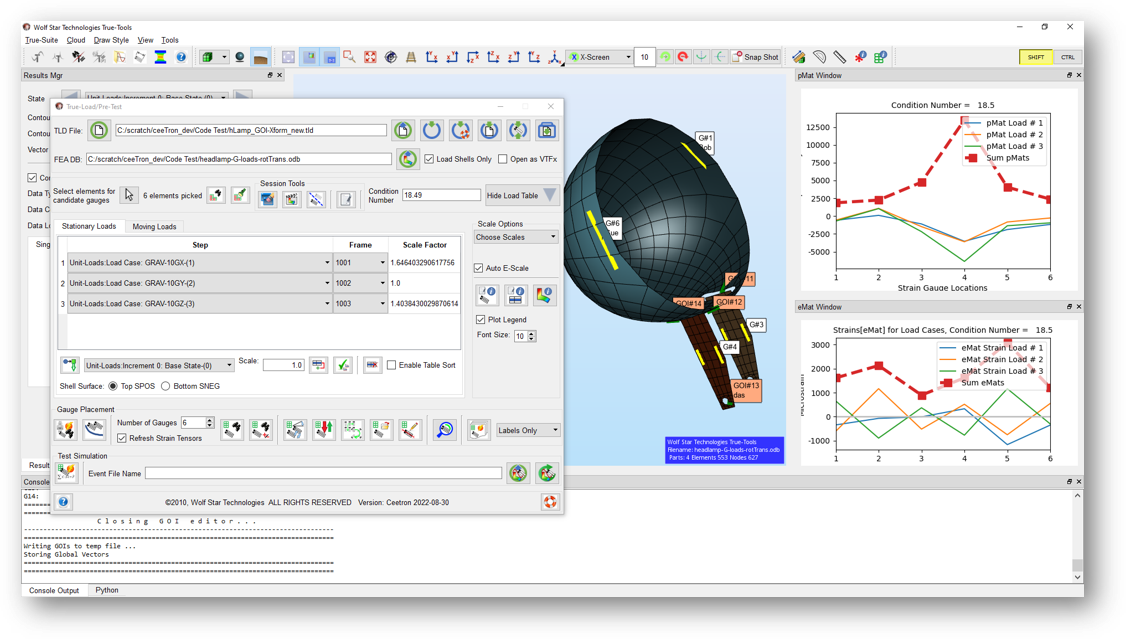Click the first icon in Gauge Placement

[x=66, y=429]
